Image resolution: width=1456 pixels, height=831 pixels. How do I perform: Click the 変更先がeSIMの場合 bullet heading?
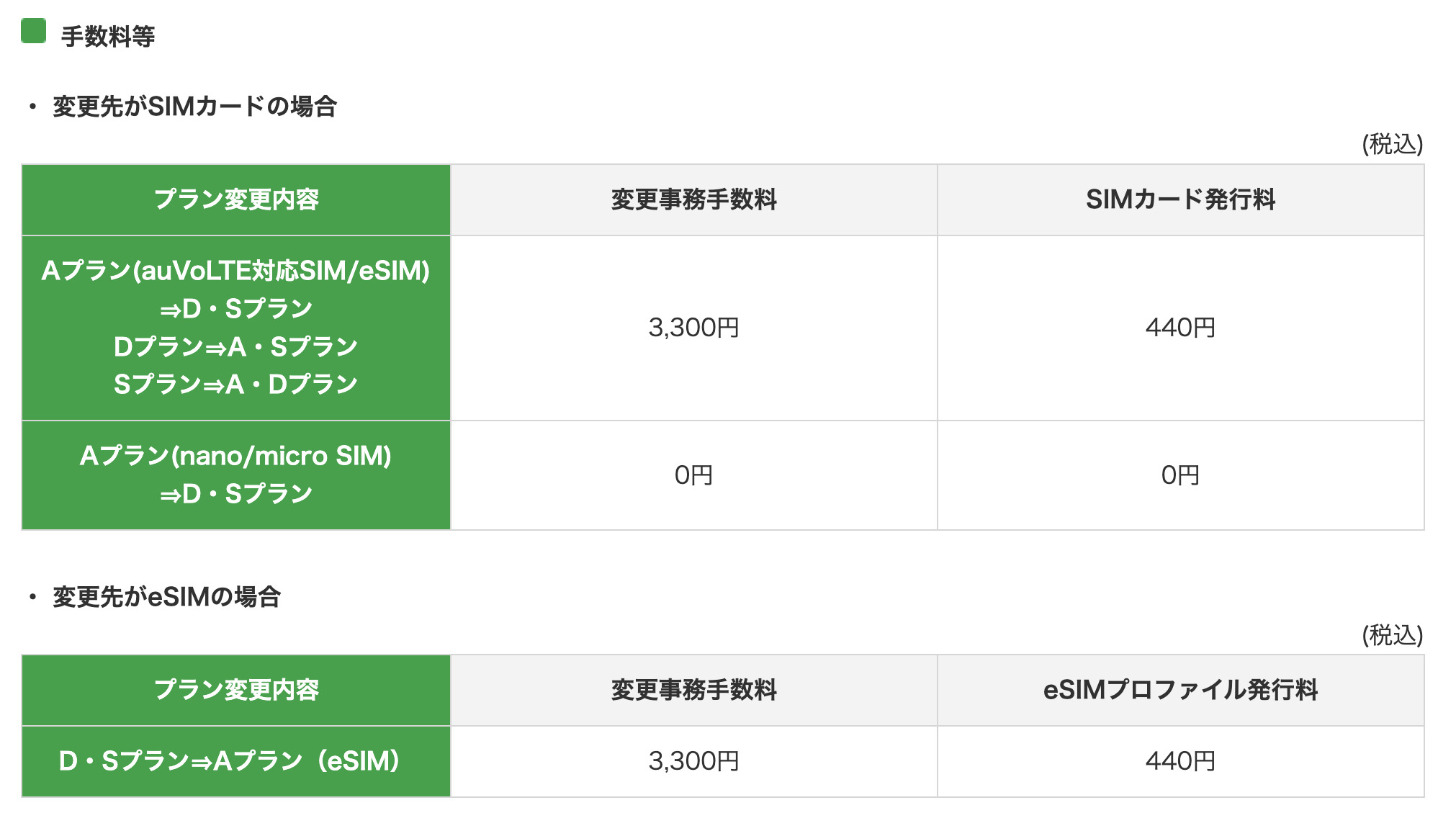(x=166, y=597)
